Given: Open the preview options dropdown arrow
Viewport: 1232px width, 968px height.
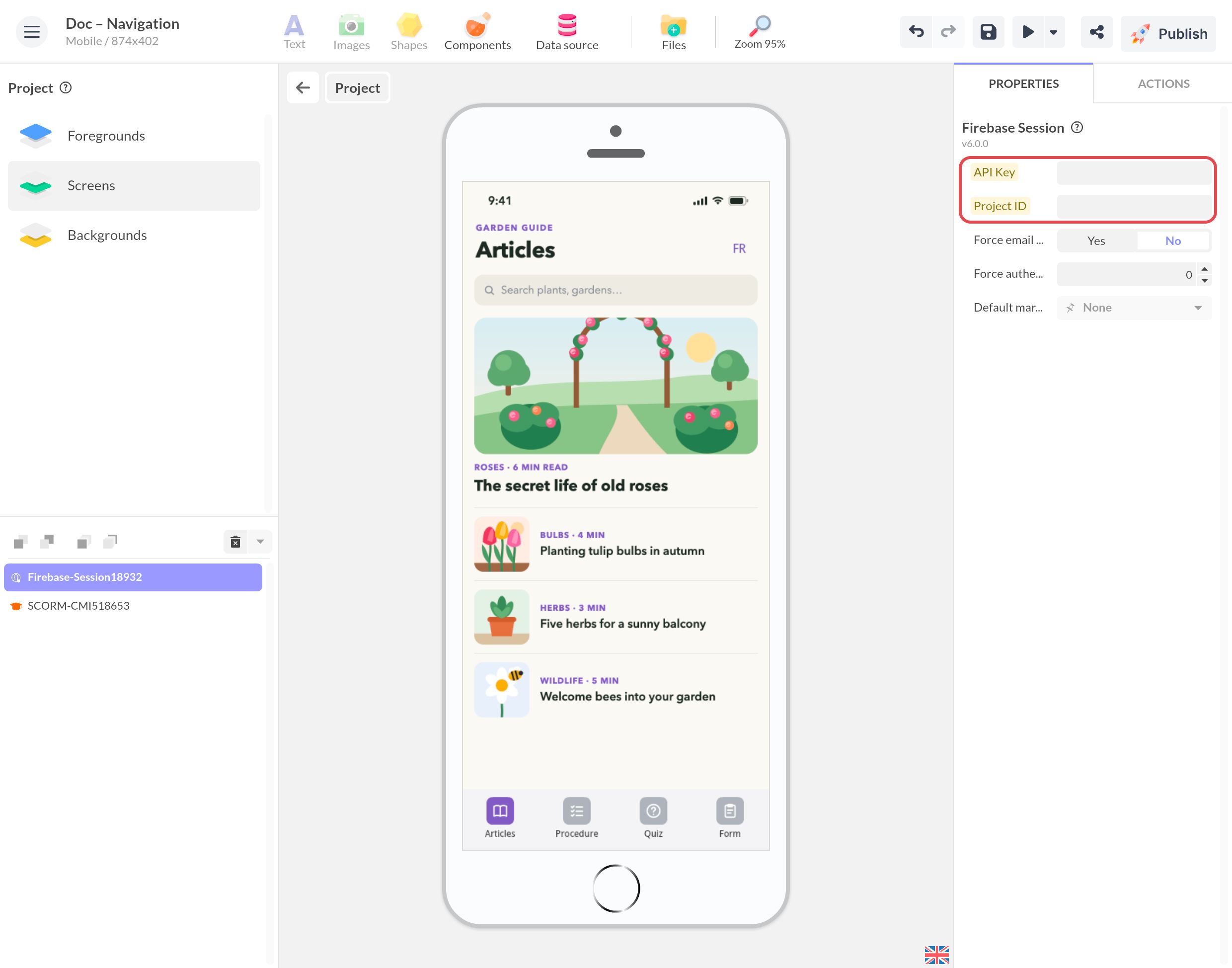Looking at the screenshot, I should (x=1053, y=32).
